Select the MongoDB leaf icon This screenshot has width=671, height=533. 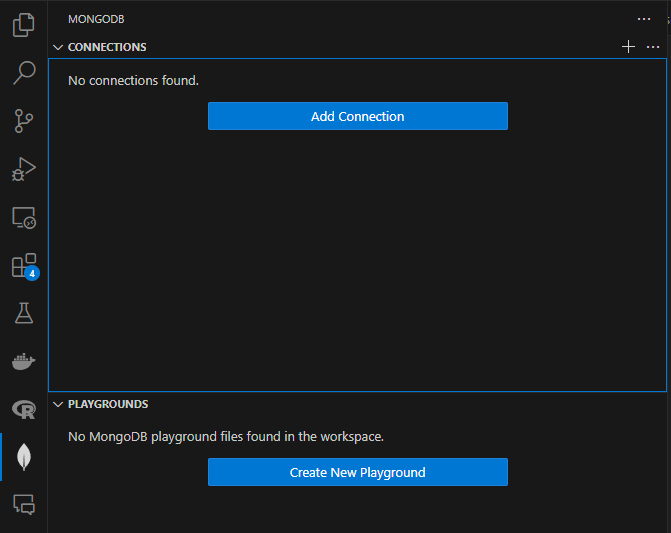(24, 457)
